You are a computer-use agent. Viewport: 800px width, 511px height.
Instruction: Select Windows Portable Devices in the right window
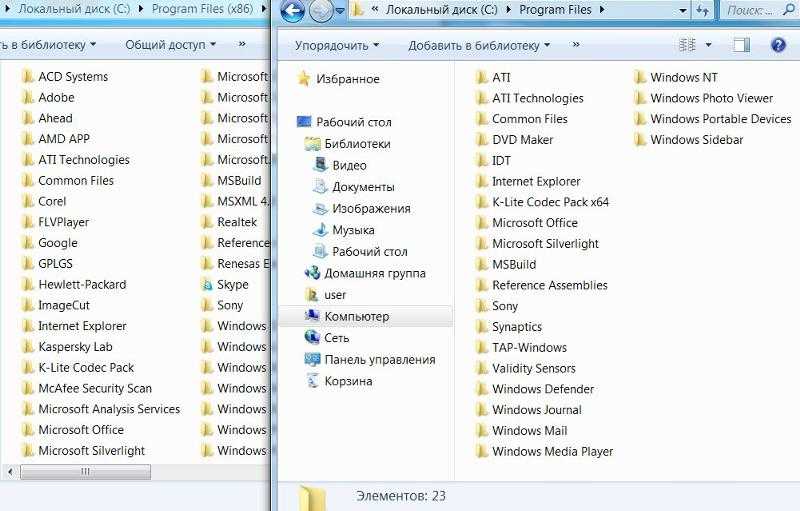point(713,119)
